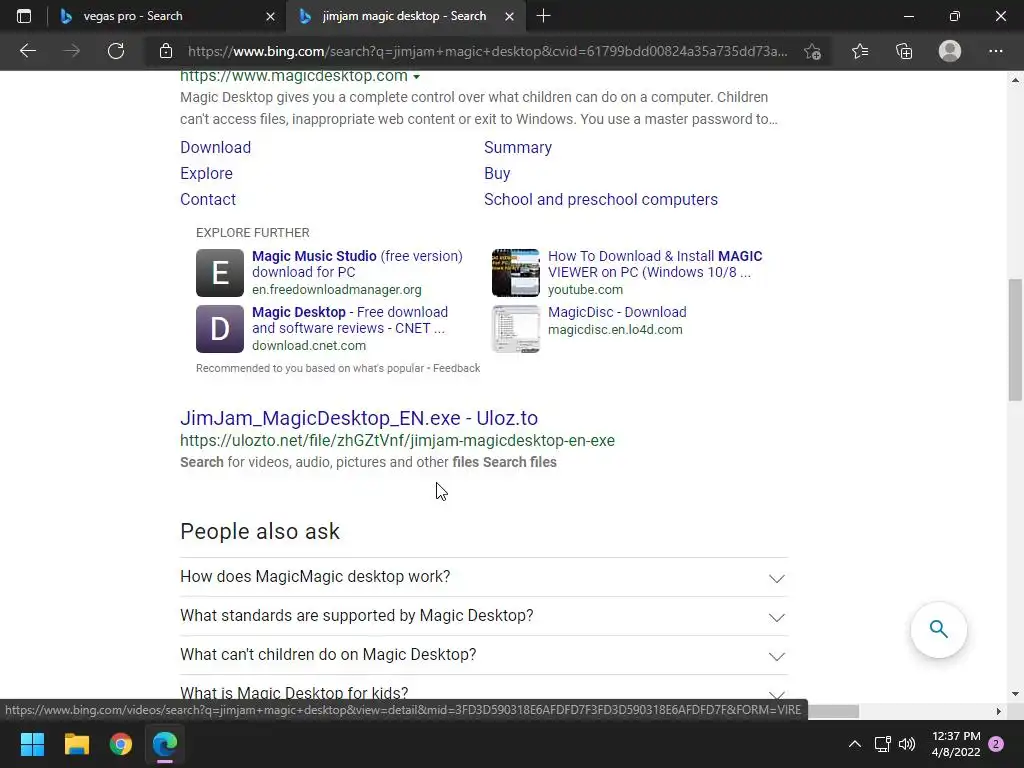The height and width of the screenshot is (768, 1024).
Task: View site information lock icon
Action: [x=166, y=51]
